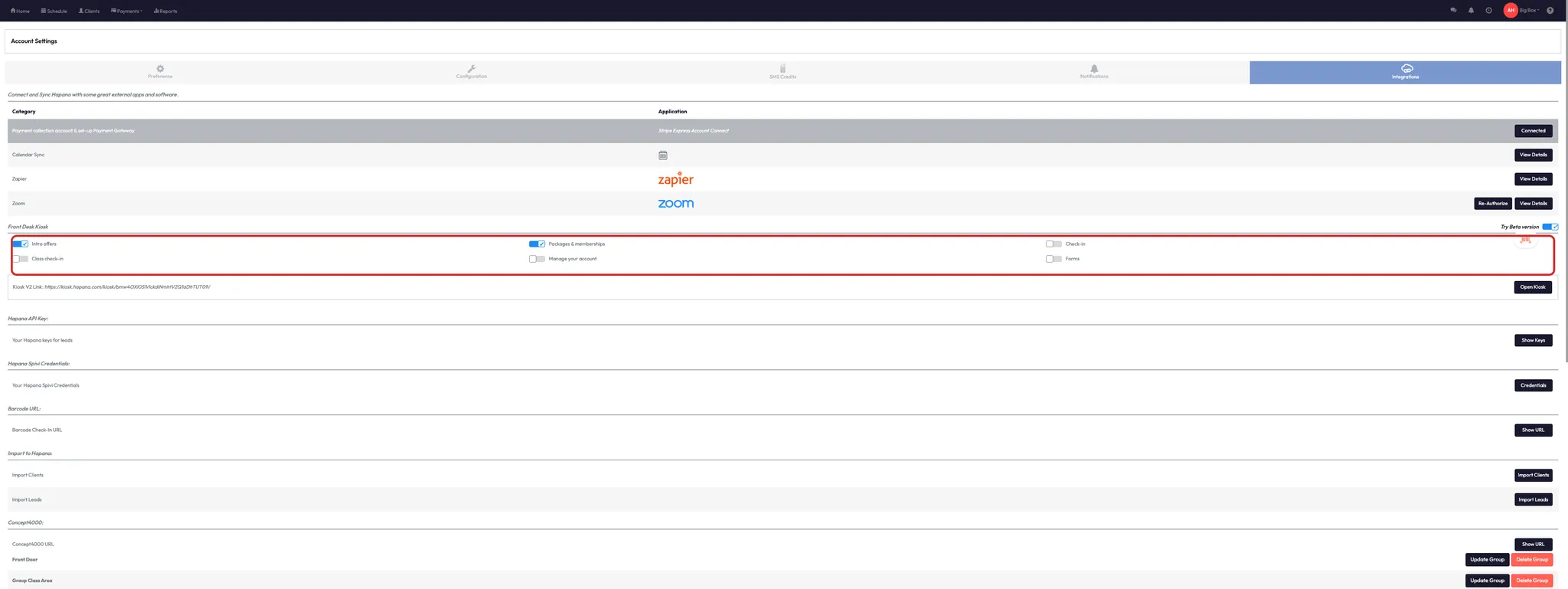Click the Category column header
This screenshot has height=589, width=1568.
[24, 112]
